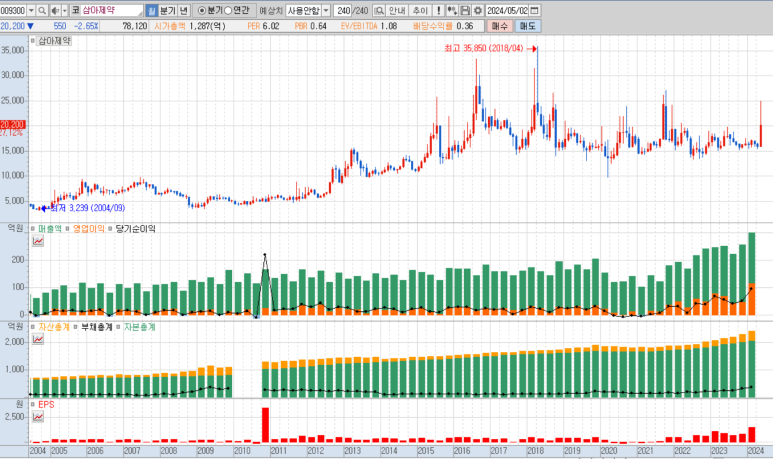
Task: Click the 2024/05/02 date field
Action: (x=507, y=10)
